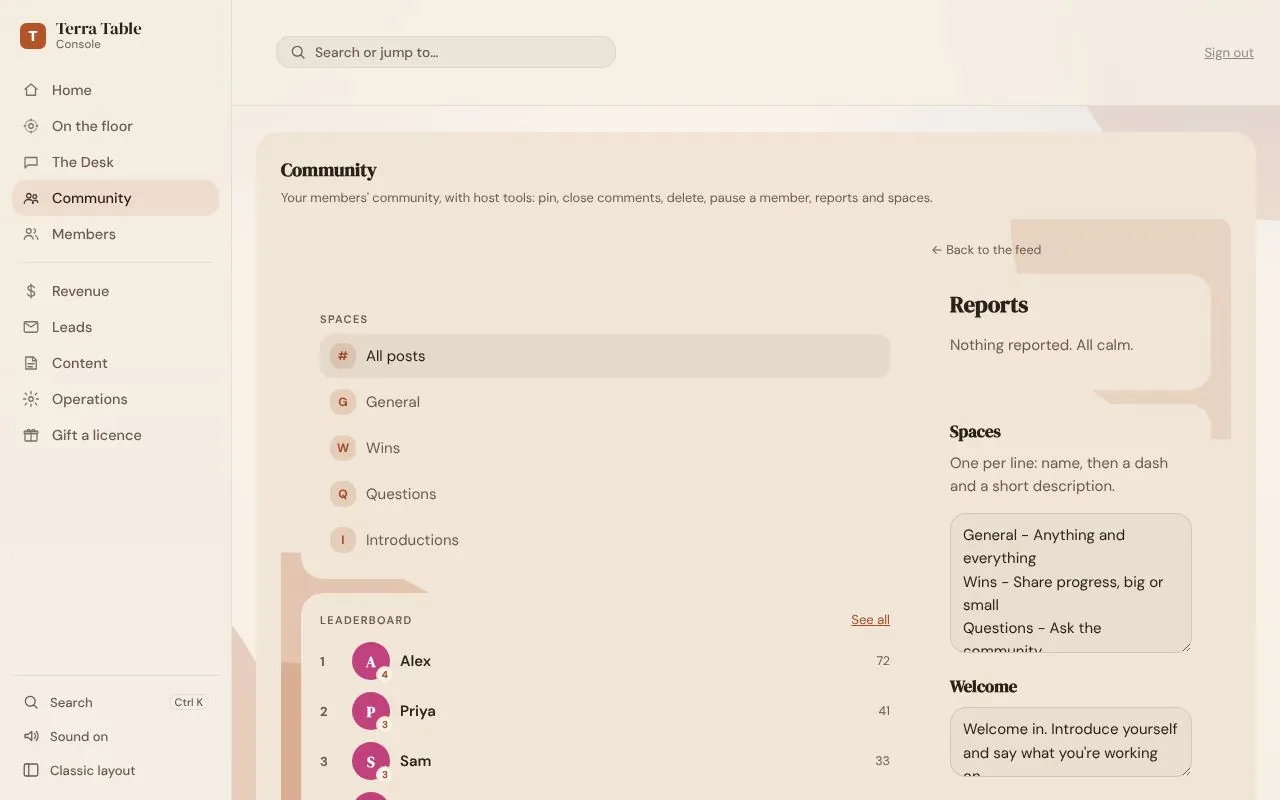Click Priya's score of 41
Viewport: 1280px width, 800px height.
[x=884, y=711]
